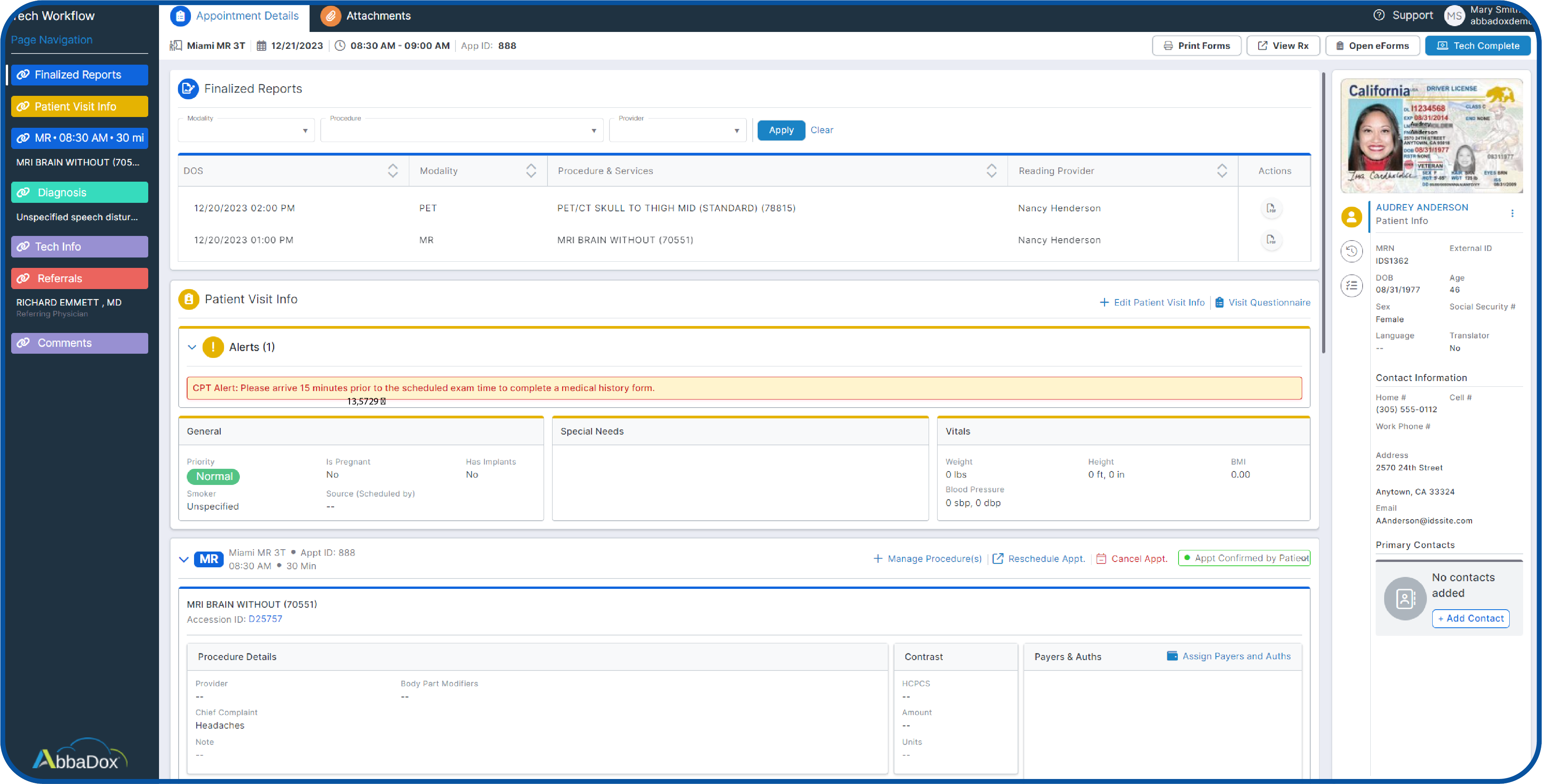Click the patient questionnaire checklist icon
1542x784 pixels.
pos(1352,286)
